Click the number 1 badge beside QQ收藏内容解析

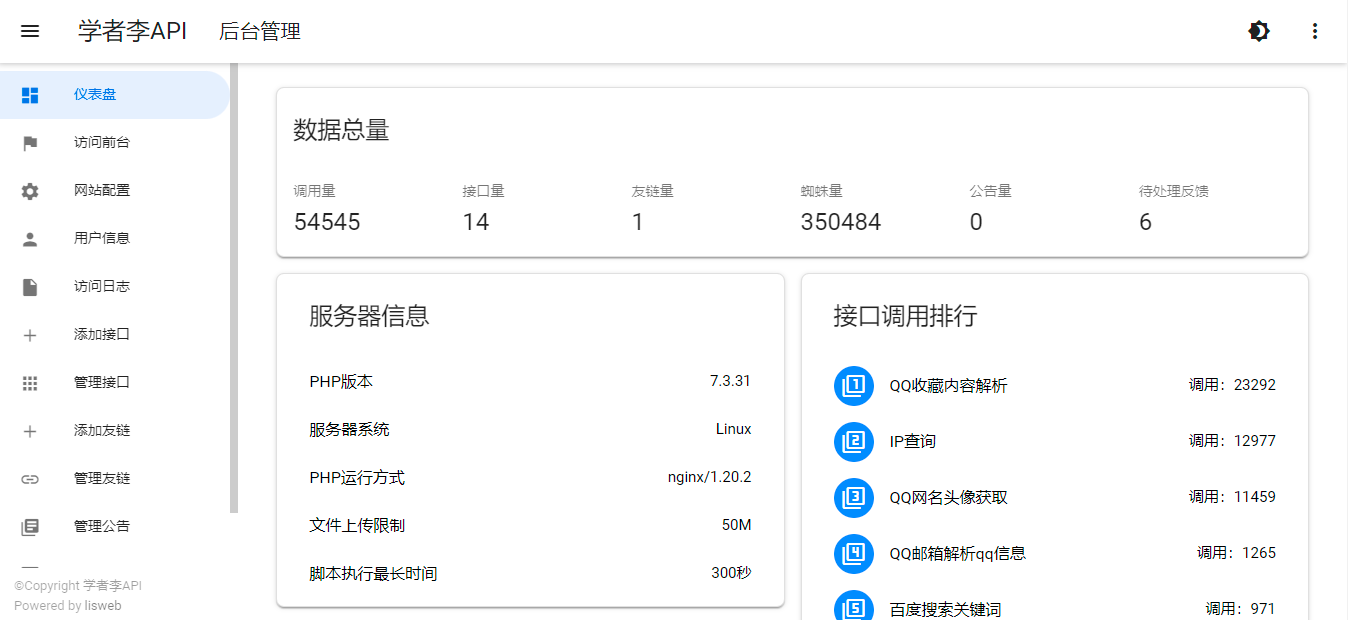pyautogui.click(x=853, y=385)
